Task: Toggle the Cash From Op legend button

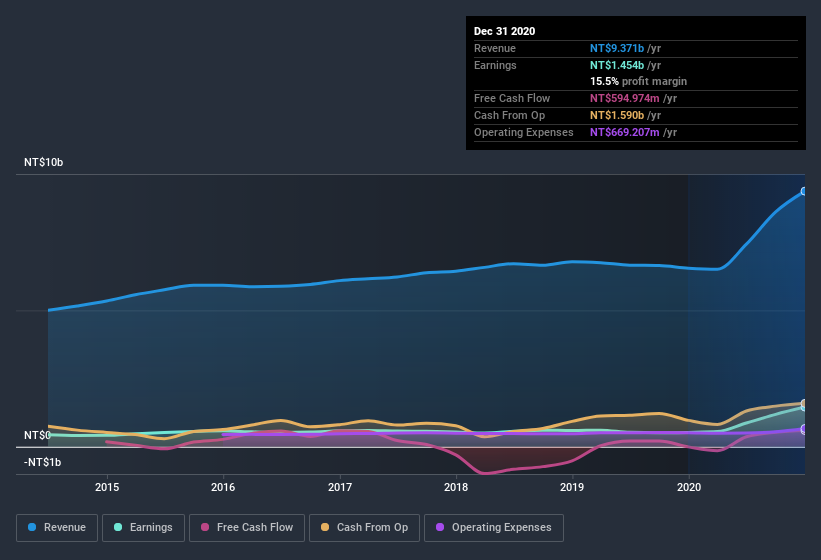Action: 364,528
